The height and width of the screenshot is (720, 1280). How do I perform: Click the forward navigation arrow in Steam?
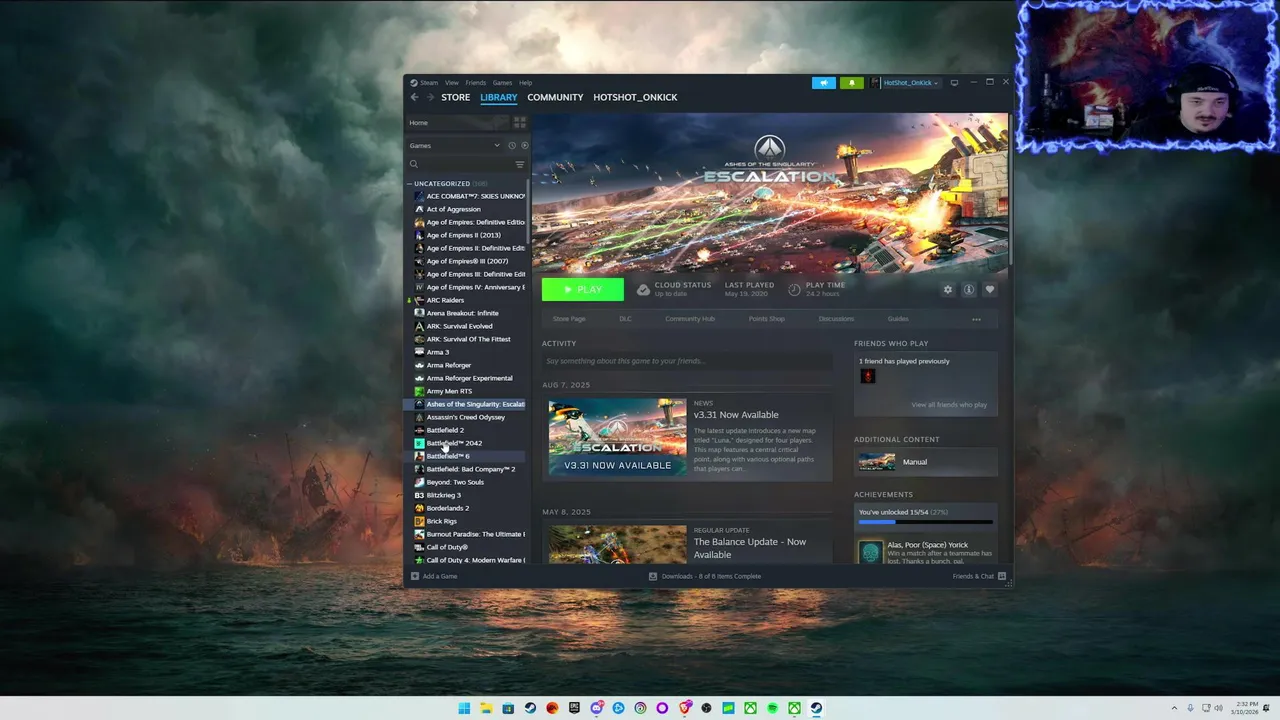coord(430,97)
